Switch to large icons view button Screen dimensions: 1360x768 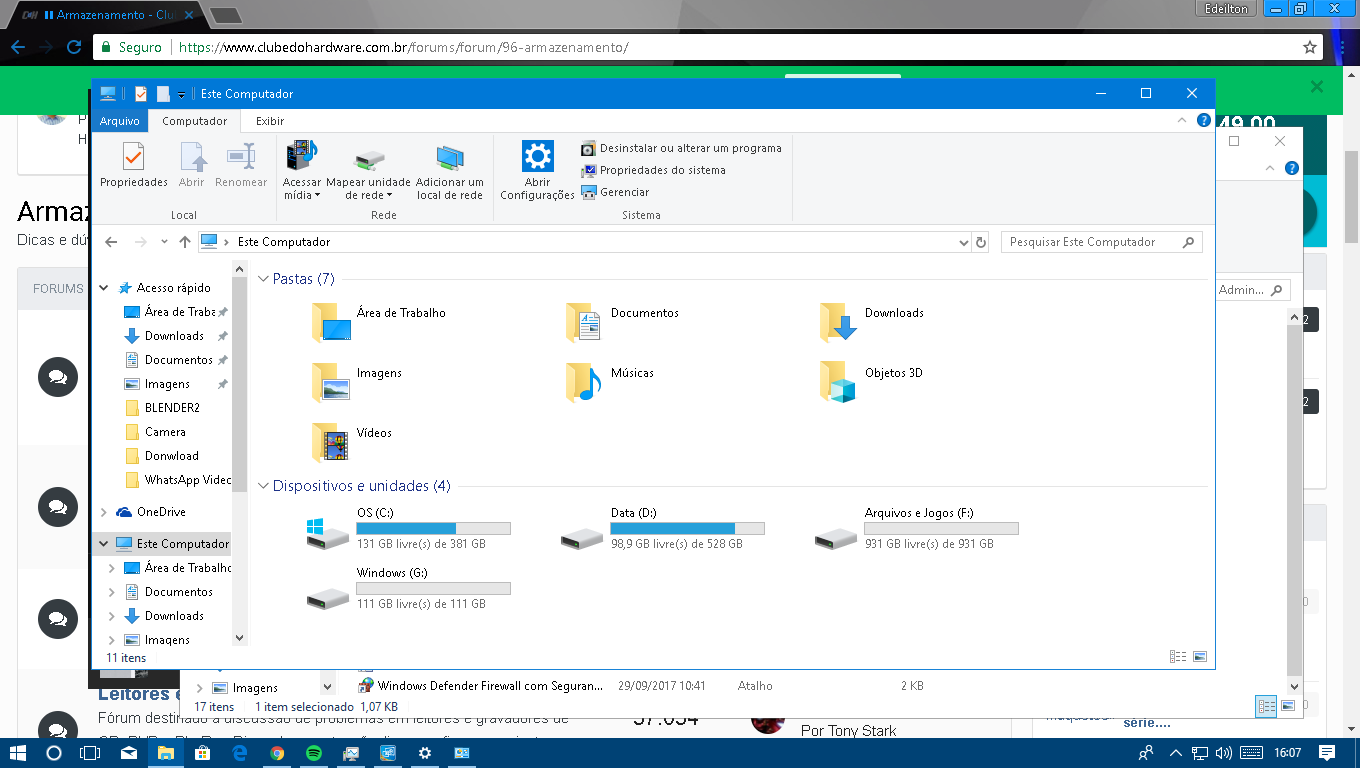pos(1200,657)
